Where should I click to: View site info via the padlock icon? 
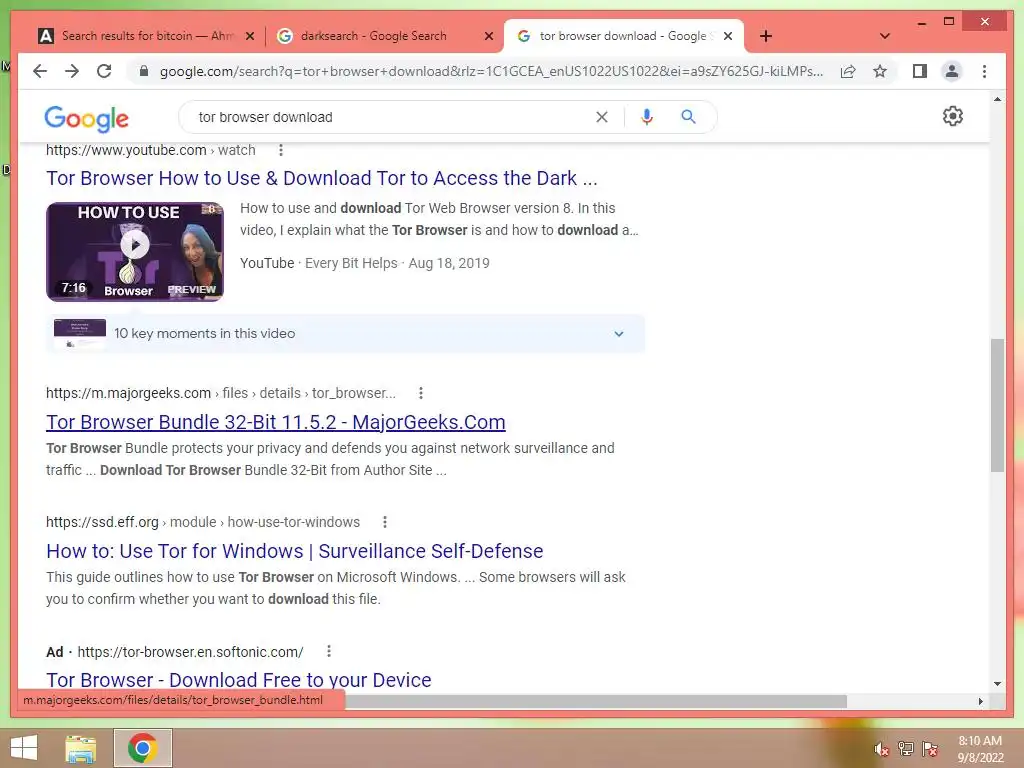click(144, 71)
